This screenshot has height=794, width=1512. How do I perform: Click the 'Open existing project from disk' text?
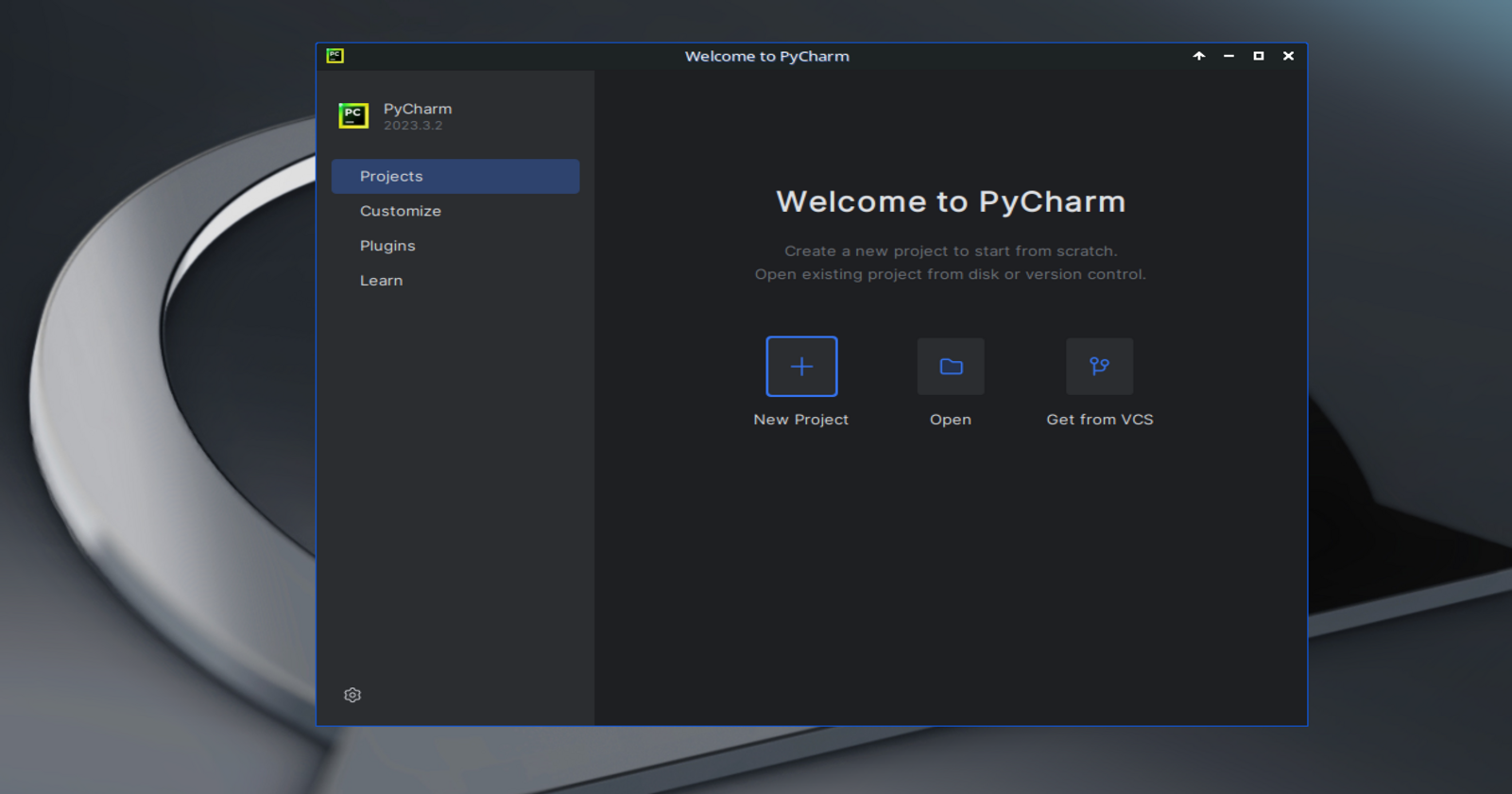click(951, 275)
